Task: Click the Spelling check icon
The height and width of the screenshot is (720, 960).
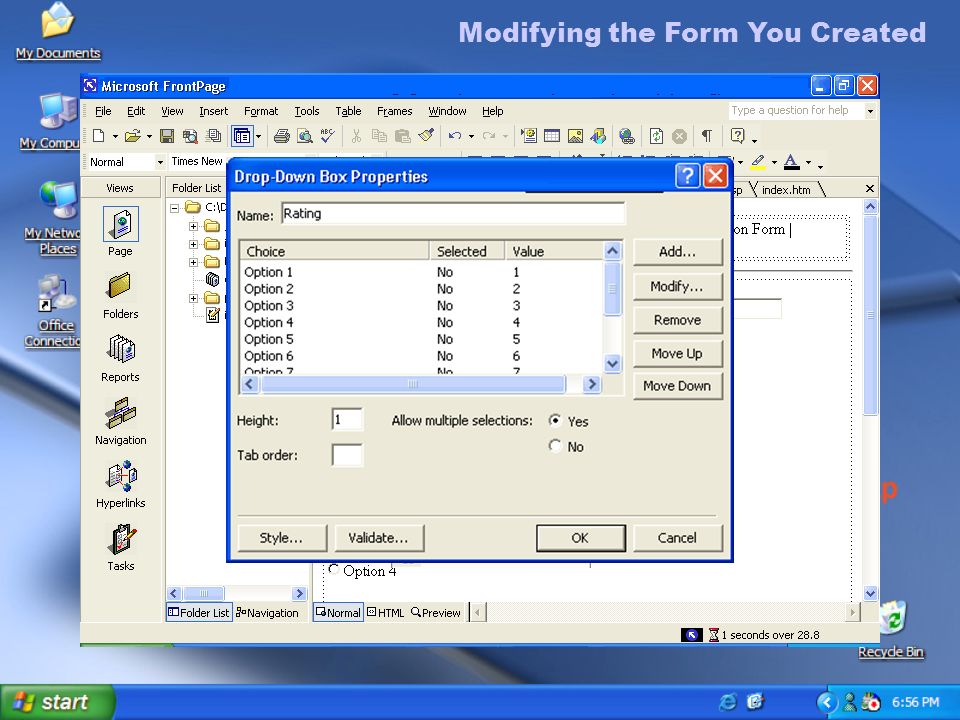Action: (x=328, y=136)
